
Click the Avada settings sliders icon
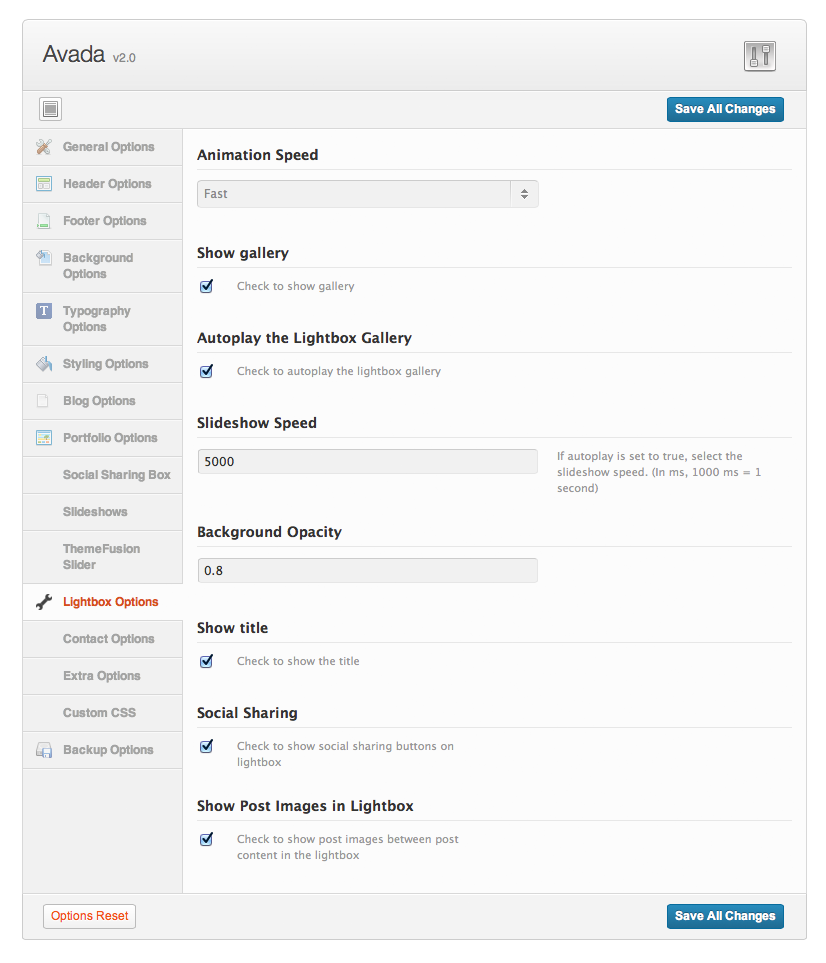coord(760,56)
